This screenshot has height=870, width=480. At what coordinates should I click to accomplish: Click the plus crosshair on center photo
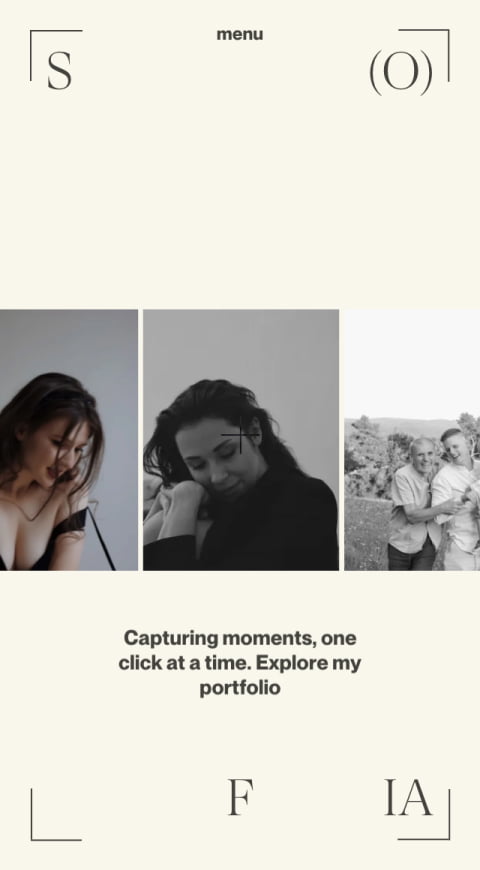240,435
